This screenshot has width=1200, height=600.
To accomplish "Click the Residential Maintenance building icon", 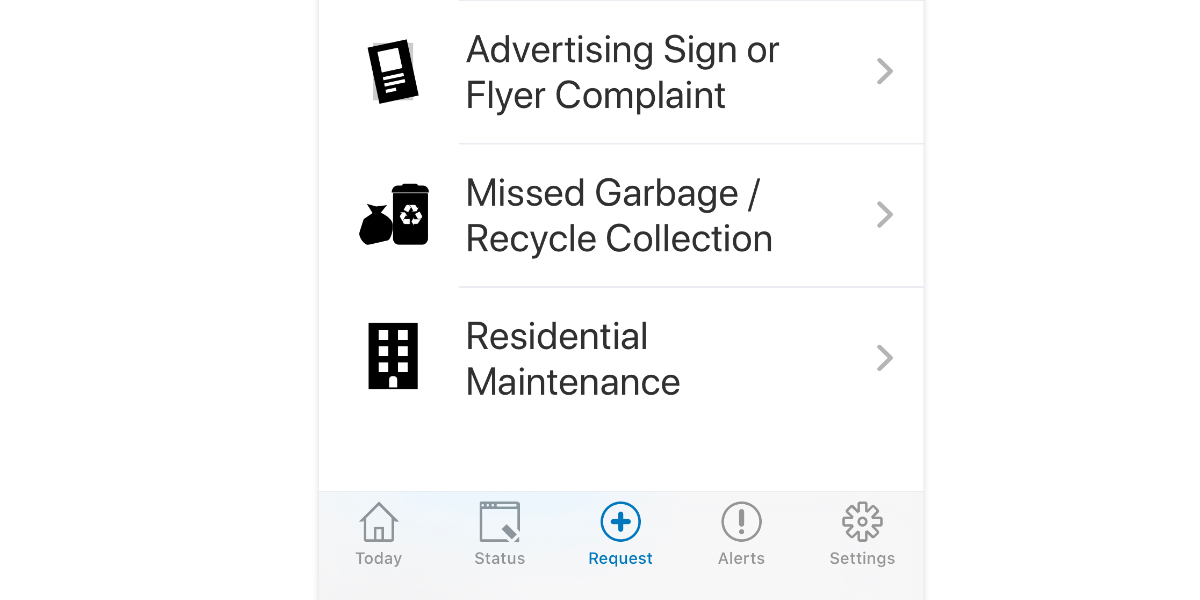I will pyautogui.click(x=394, y=357).
